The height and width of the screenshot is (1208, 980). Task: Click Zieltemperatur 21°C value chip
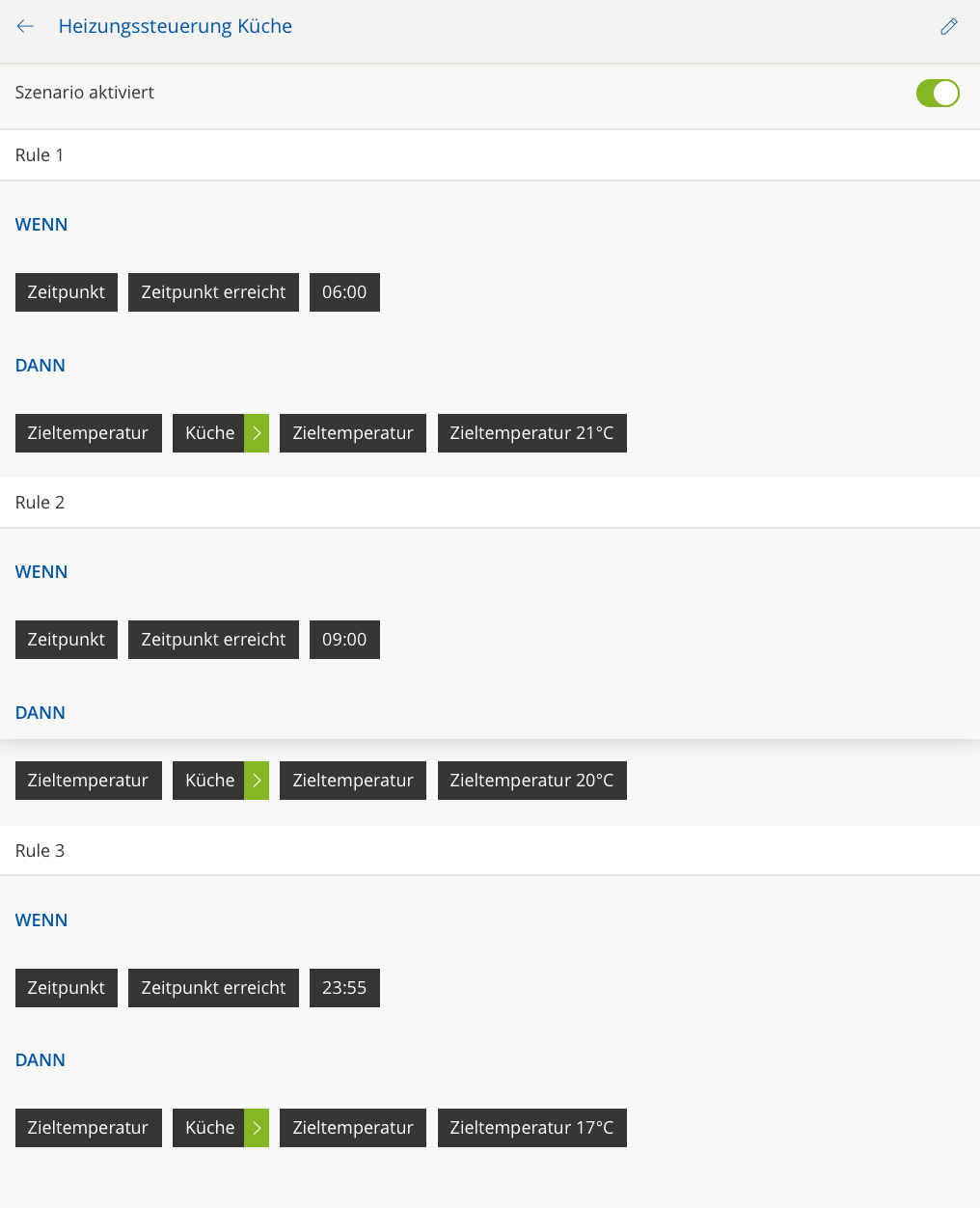pos(531,433)
